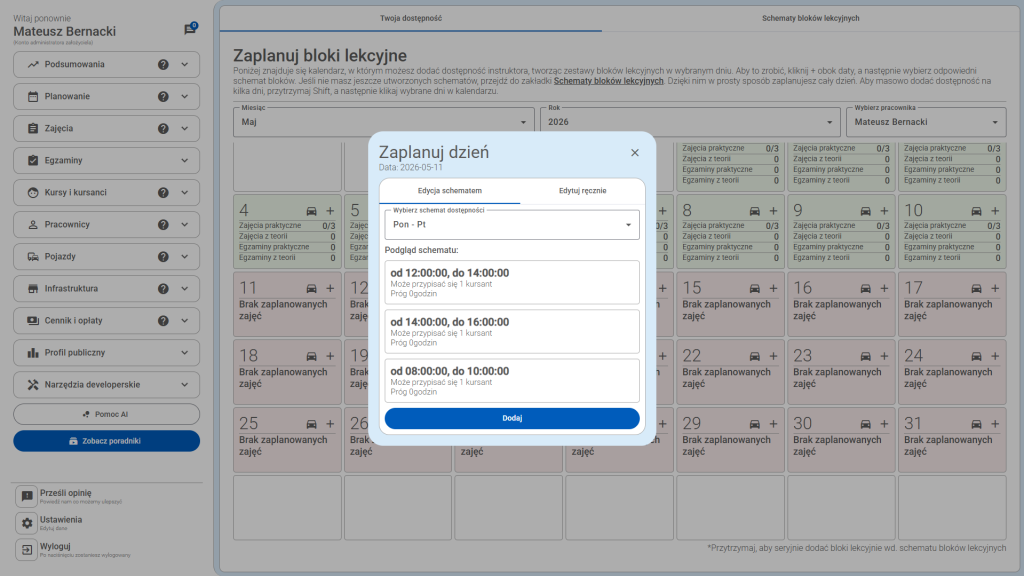The image size is (1024, 576).
Task: Open Pomoc AI assistant
Action: coord(106,414)
